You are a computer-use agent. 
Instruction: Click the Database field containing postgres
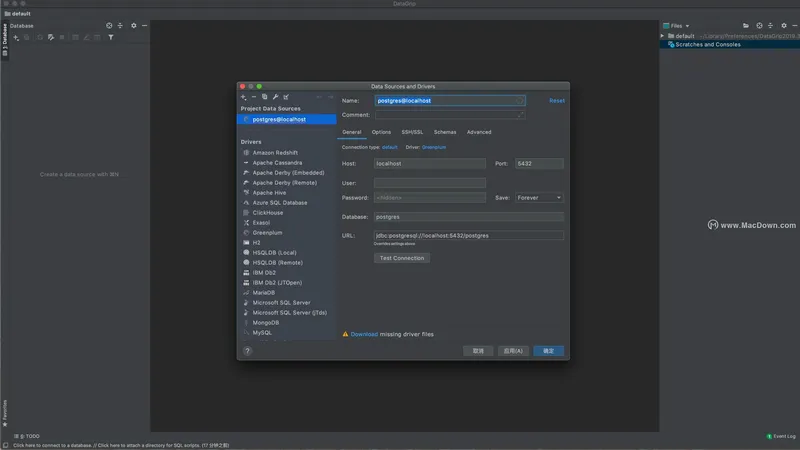(469, 217)
